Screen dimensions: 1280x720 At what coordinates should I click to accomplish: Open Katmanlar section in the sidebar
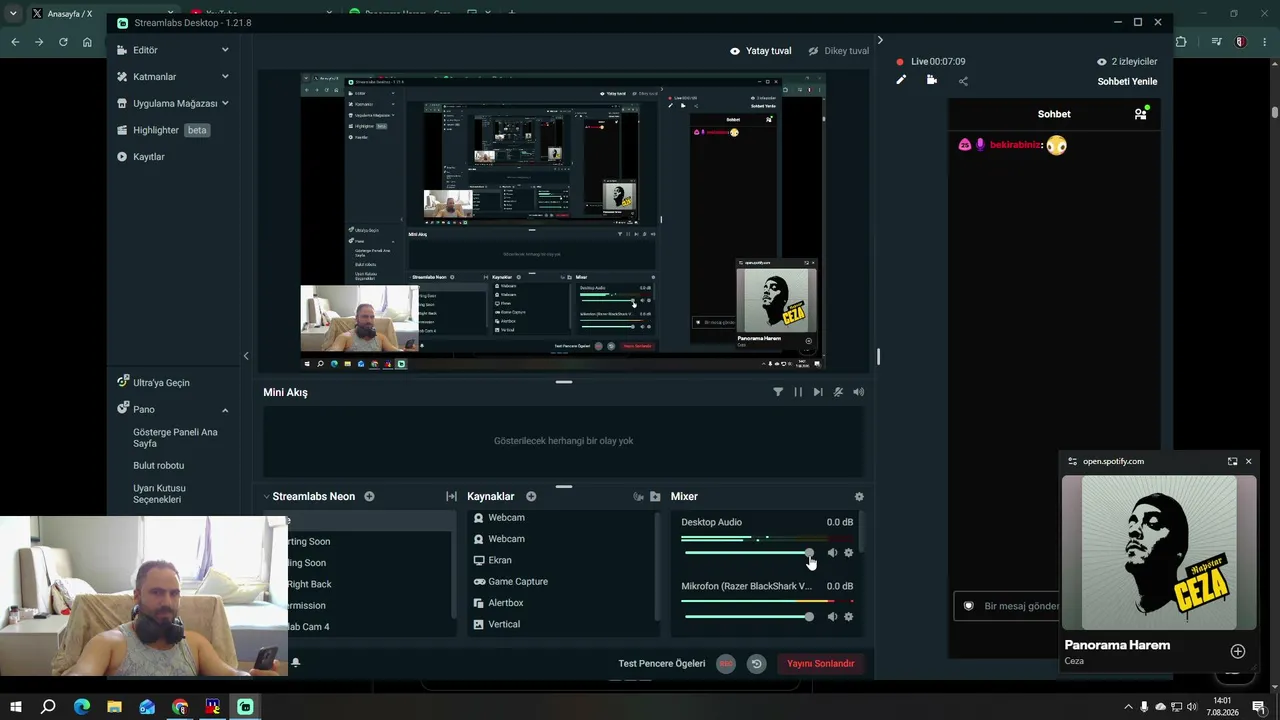154,77
